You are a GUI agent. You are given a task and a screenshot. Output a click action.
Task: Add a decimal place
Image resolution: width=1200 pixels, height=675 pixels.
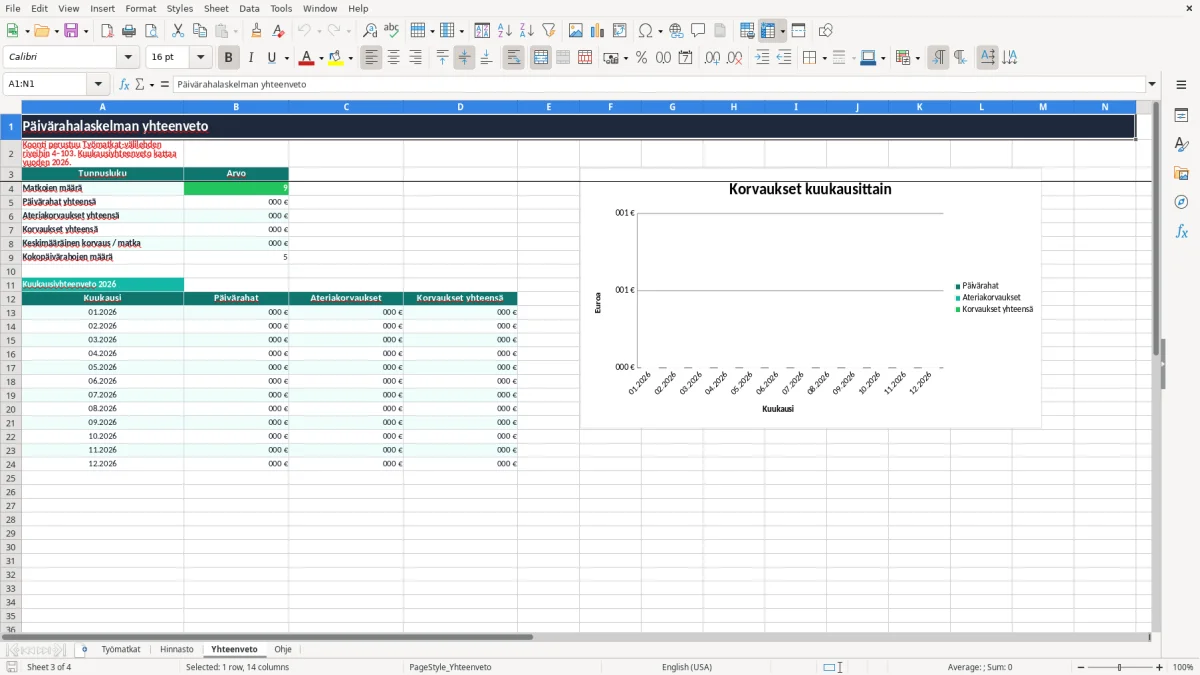click(x=712, y=58)
